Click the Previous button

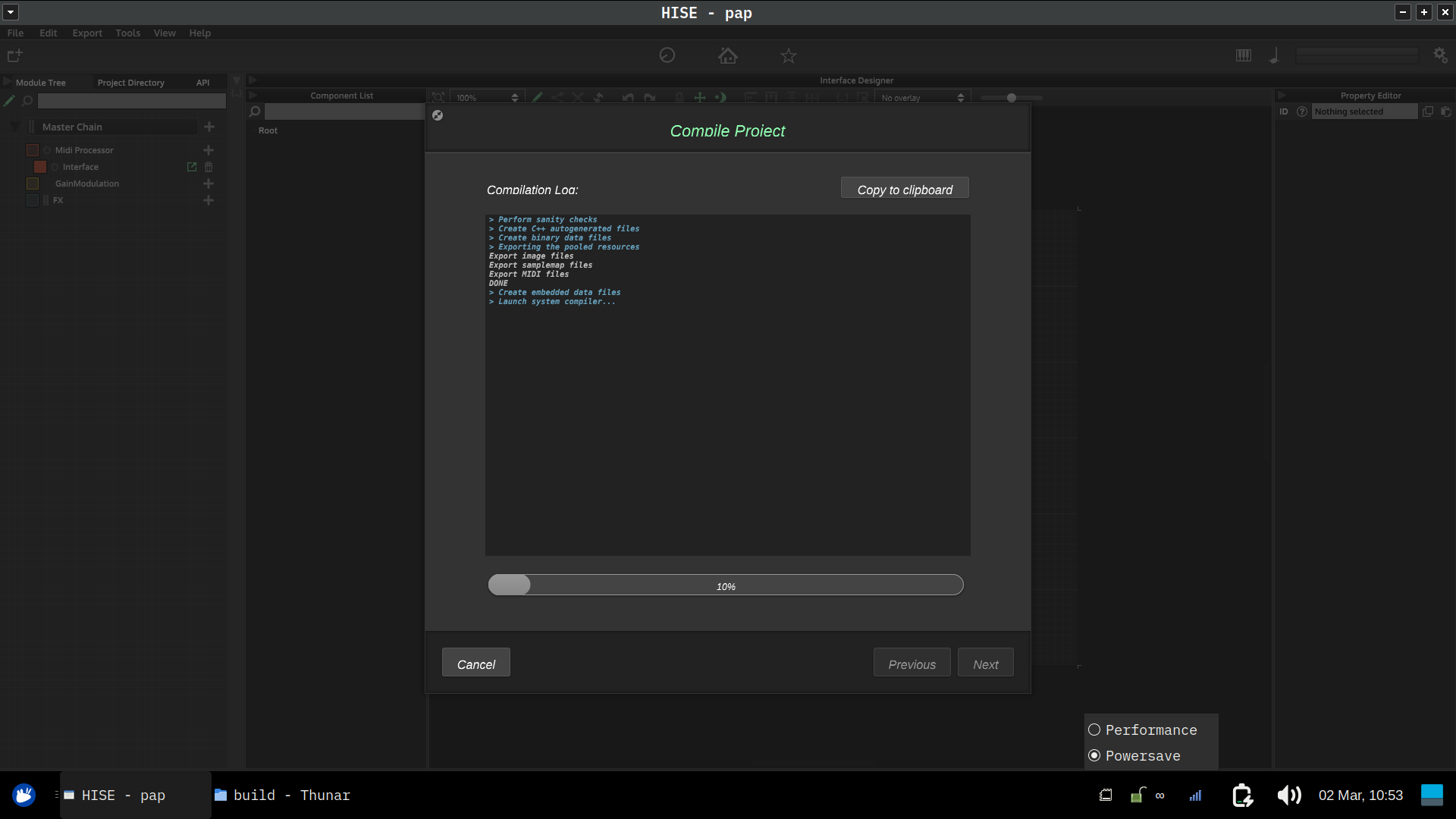pos(912,663)
